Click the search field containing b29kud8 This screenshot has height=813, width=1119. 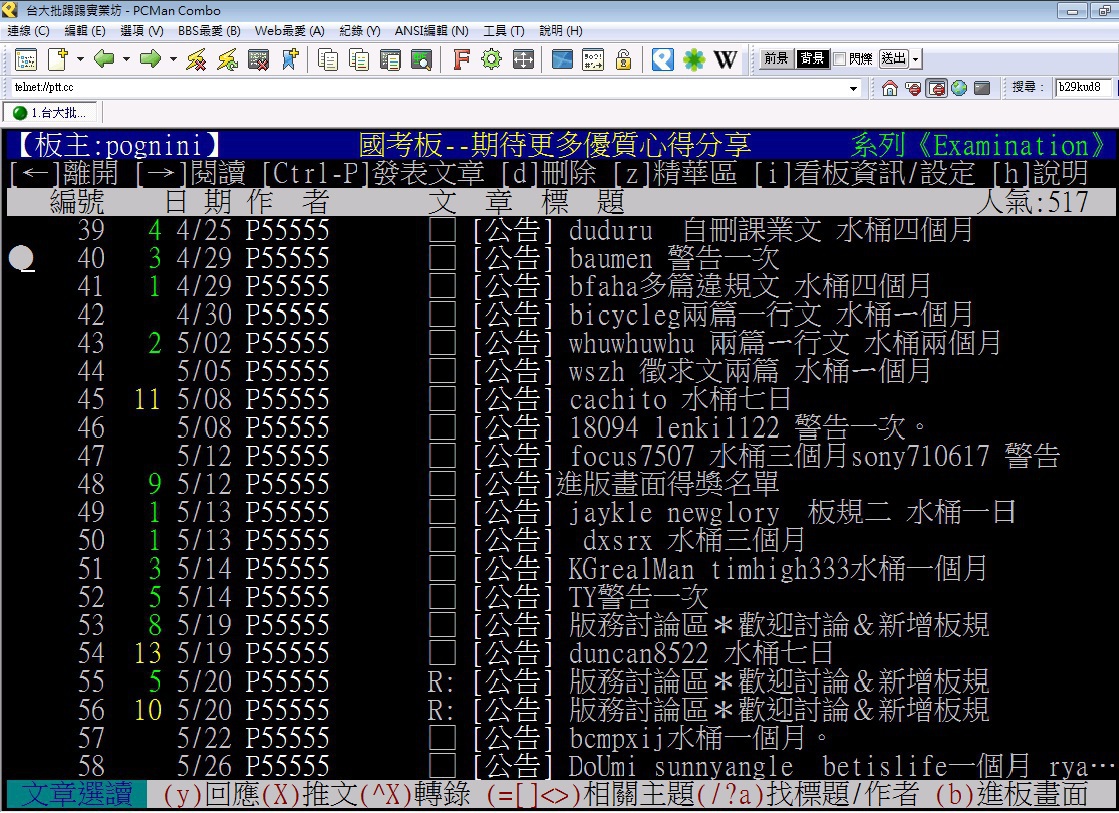(x=1083, y=88)
